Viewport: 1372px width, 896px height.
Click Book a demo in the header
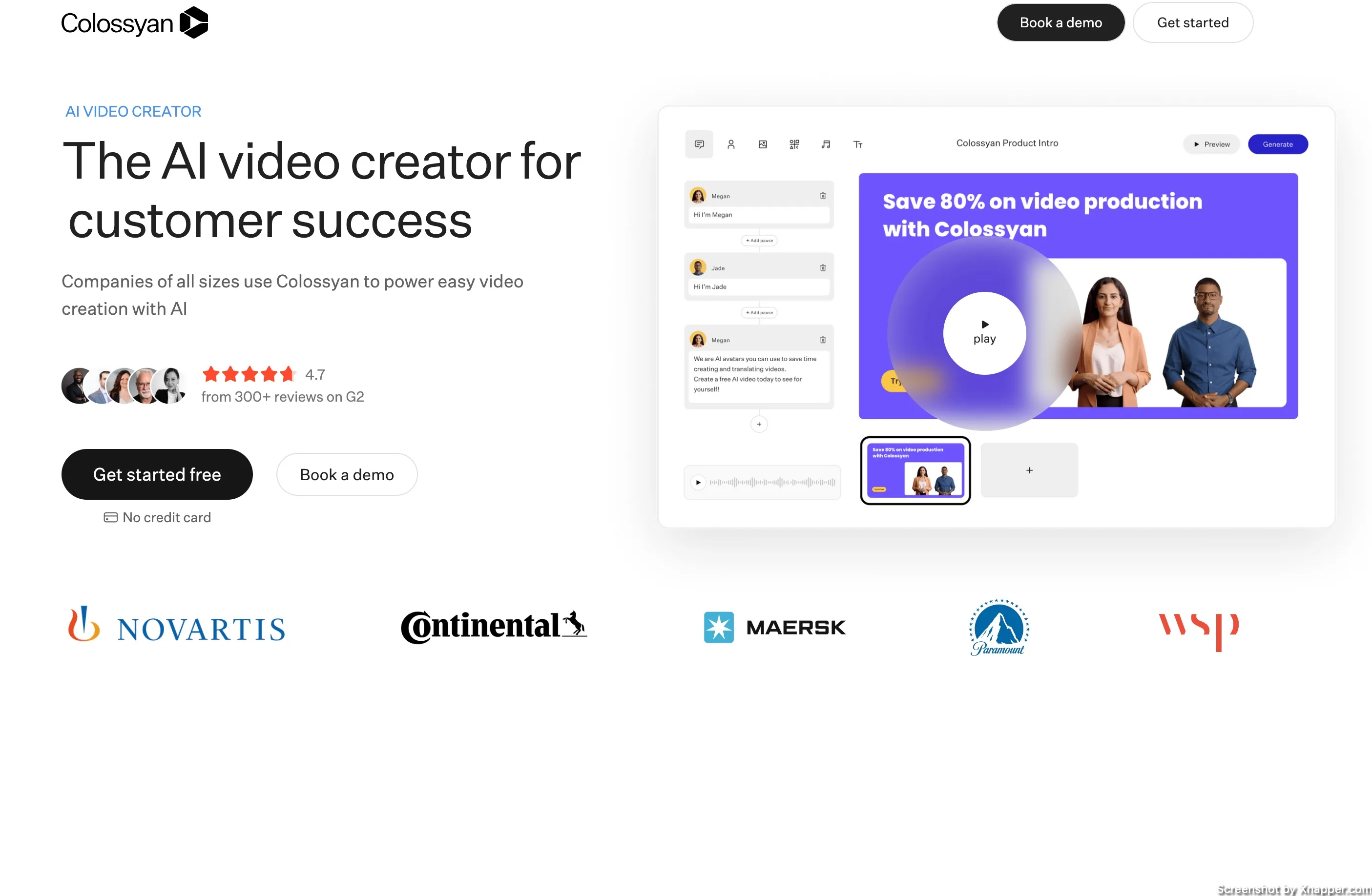[x=1060, y=22]
